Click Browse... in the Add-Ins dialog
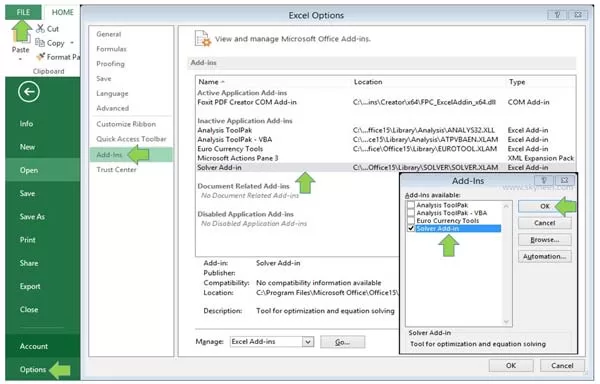This screenshot has height=384, width=600. (545, 240)
